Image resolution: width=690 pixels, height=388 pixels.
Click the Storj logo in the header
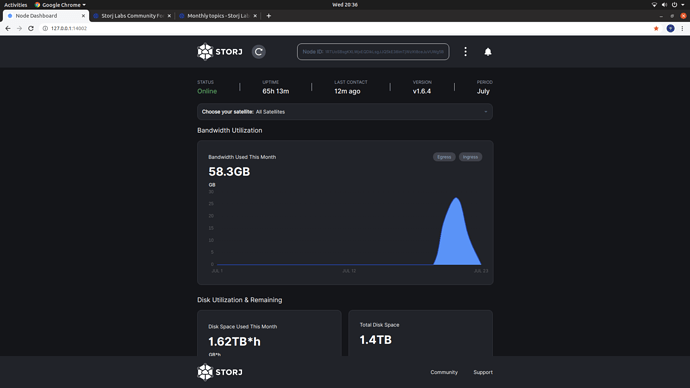[220, 51]
